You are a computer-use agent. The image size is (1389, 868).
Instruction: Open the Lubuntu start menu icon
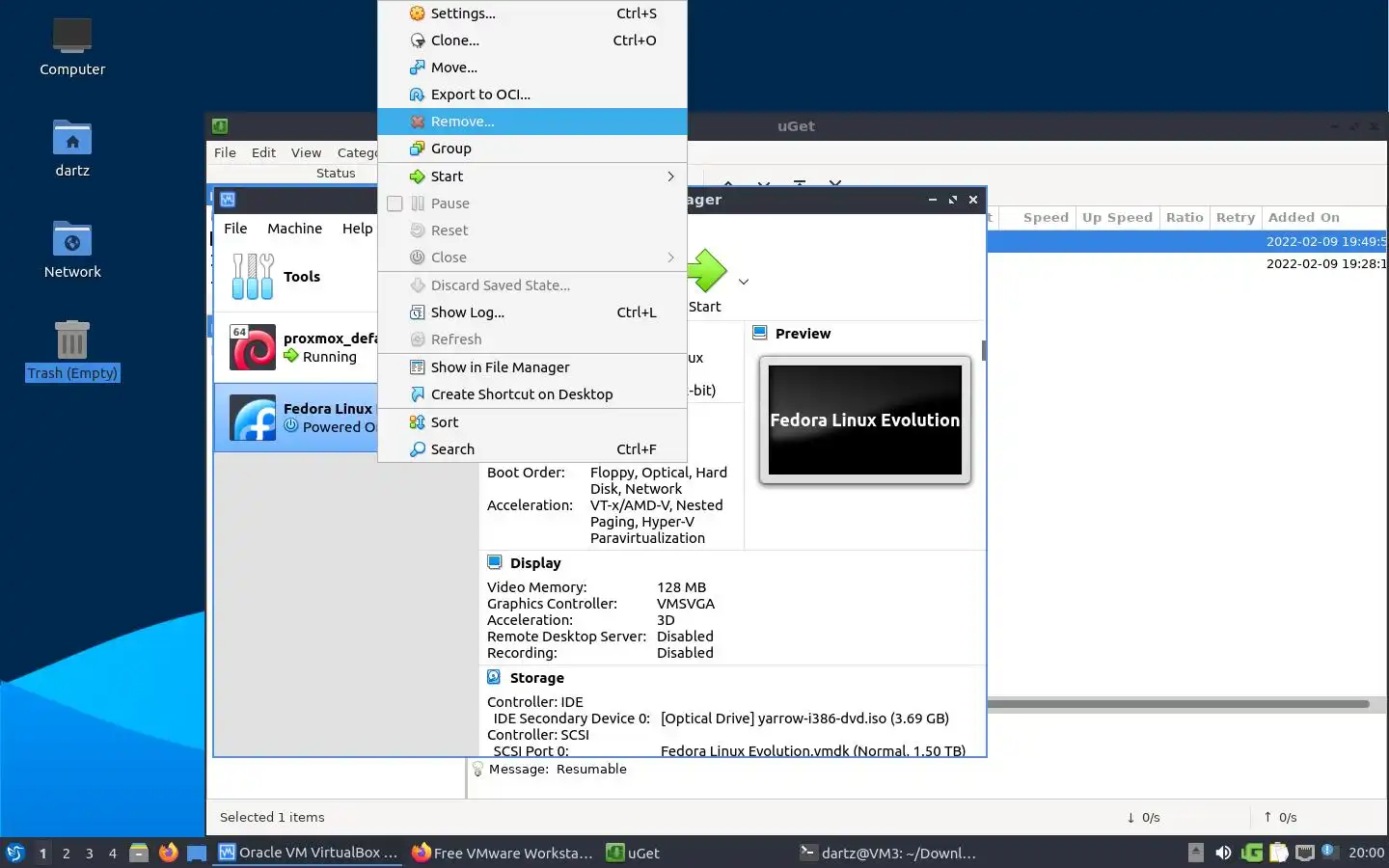tap(14, 853)
